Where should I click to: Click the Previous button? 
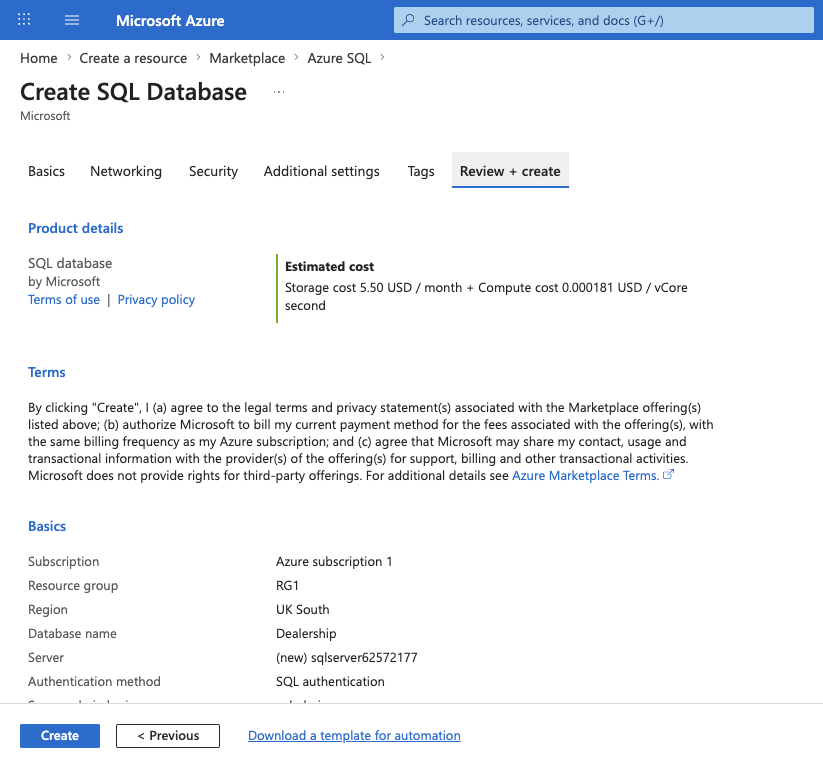(168, 735)
